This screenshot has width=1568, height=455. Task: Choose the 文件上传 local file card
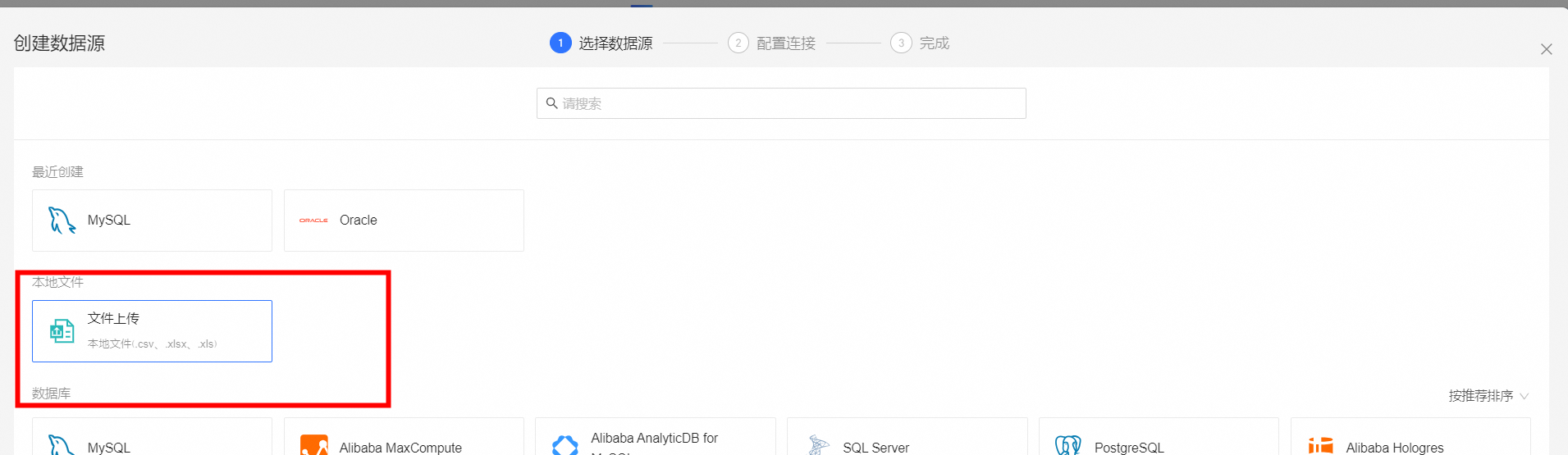click(x=152, y=331)
